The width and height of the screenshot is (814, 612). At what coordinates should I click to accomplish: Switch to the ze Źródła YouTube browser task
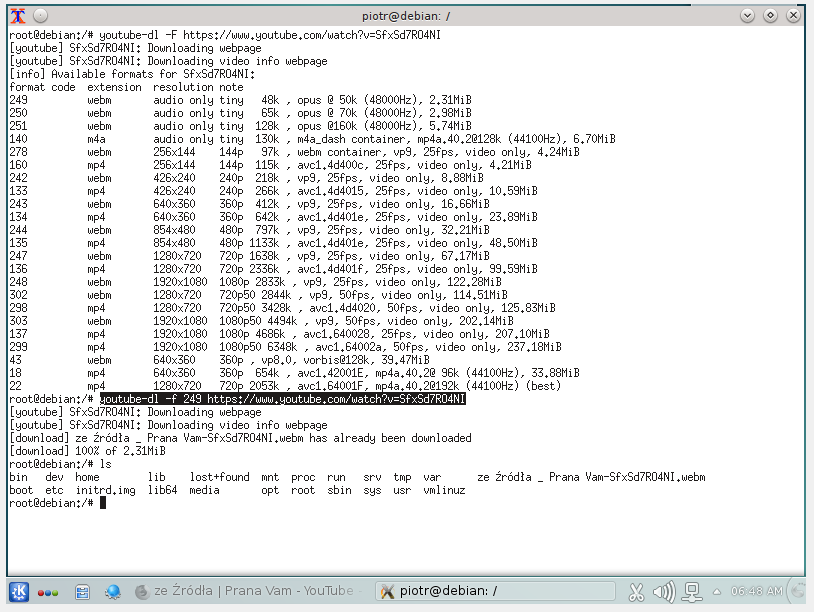[248, 591]
